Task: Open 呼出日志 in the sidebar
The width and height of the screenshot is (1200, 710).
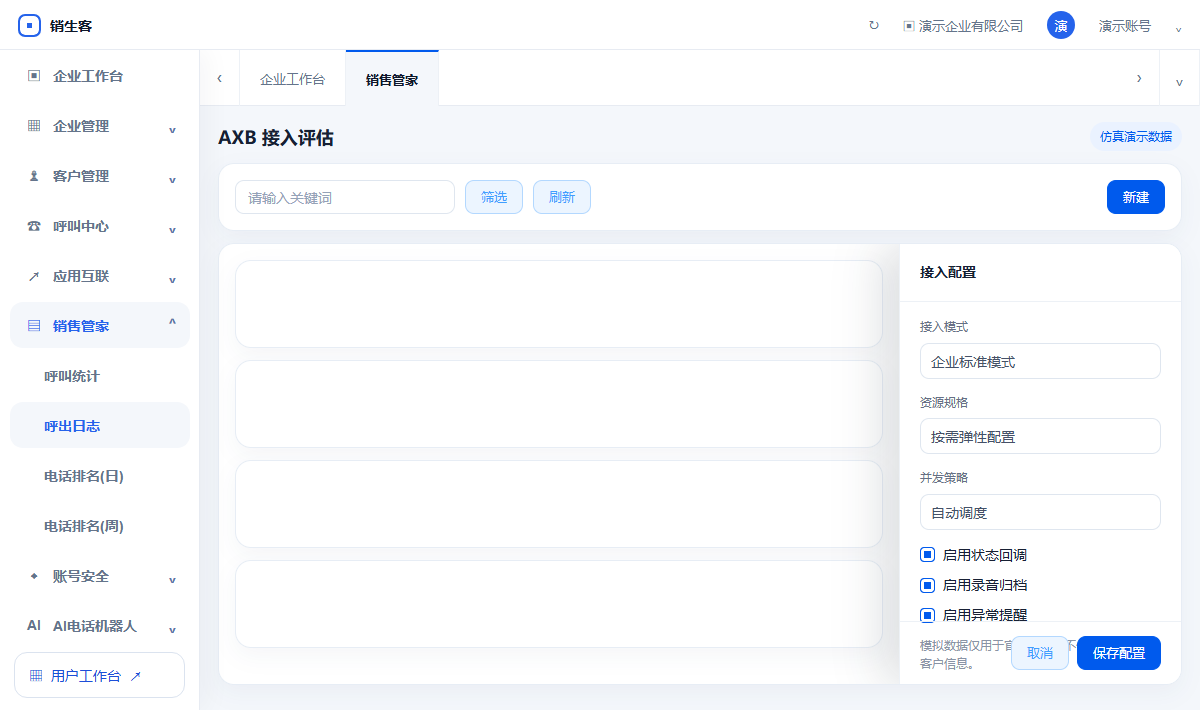Action: point(100,426)
